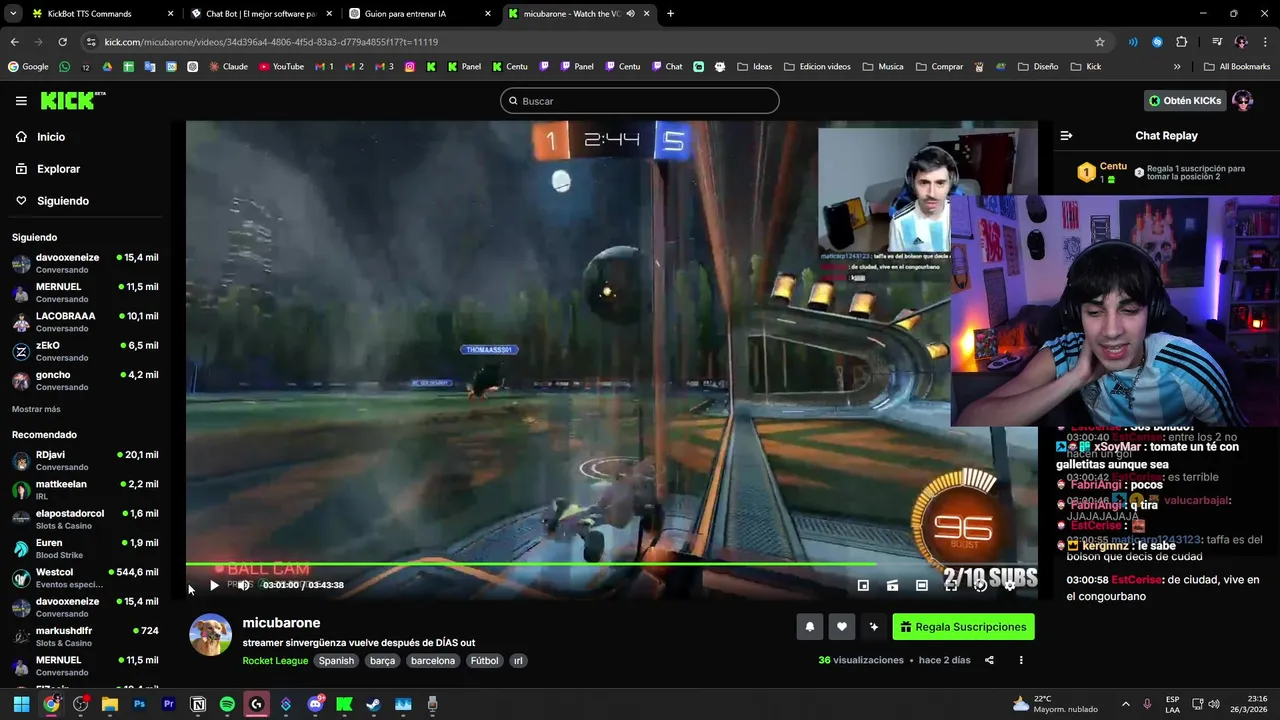1280x720 pixels.
Task: Go to Inicio in sidebar
Action: (51, 137)
